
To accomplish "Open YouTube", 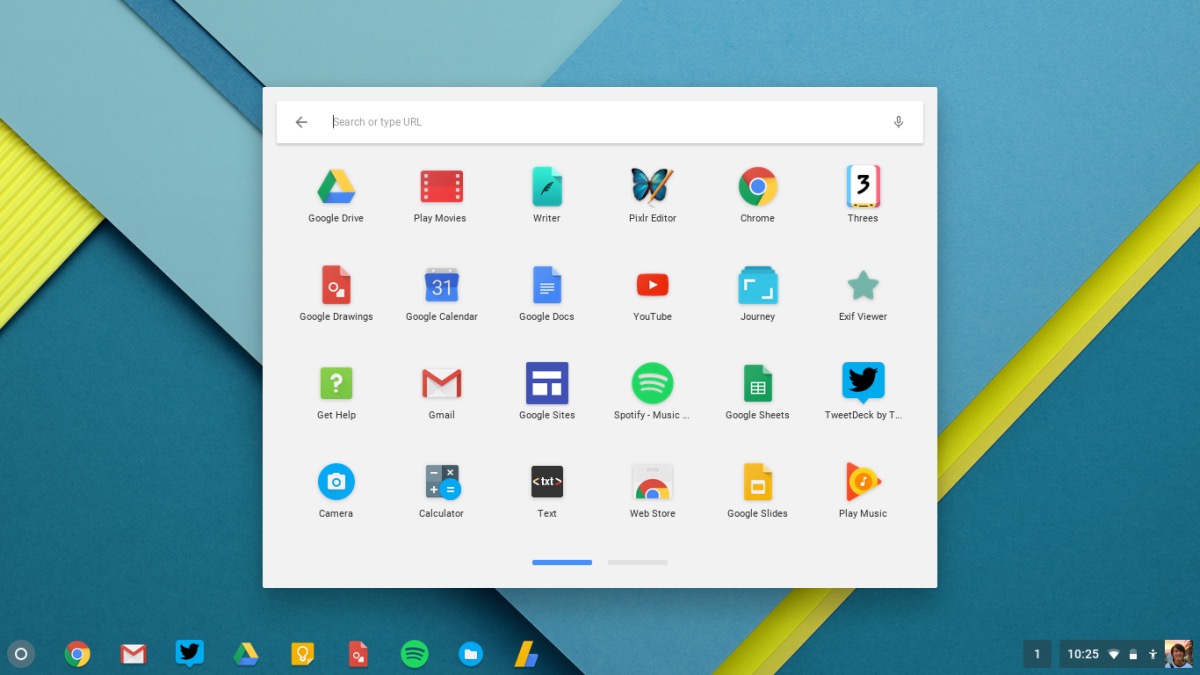I will point(651,284).
